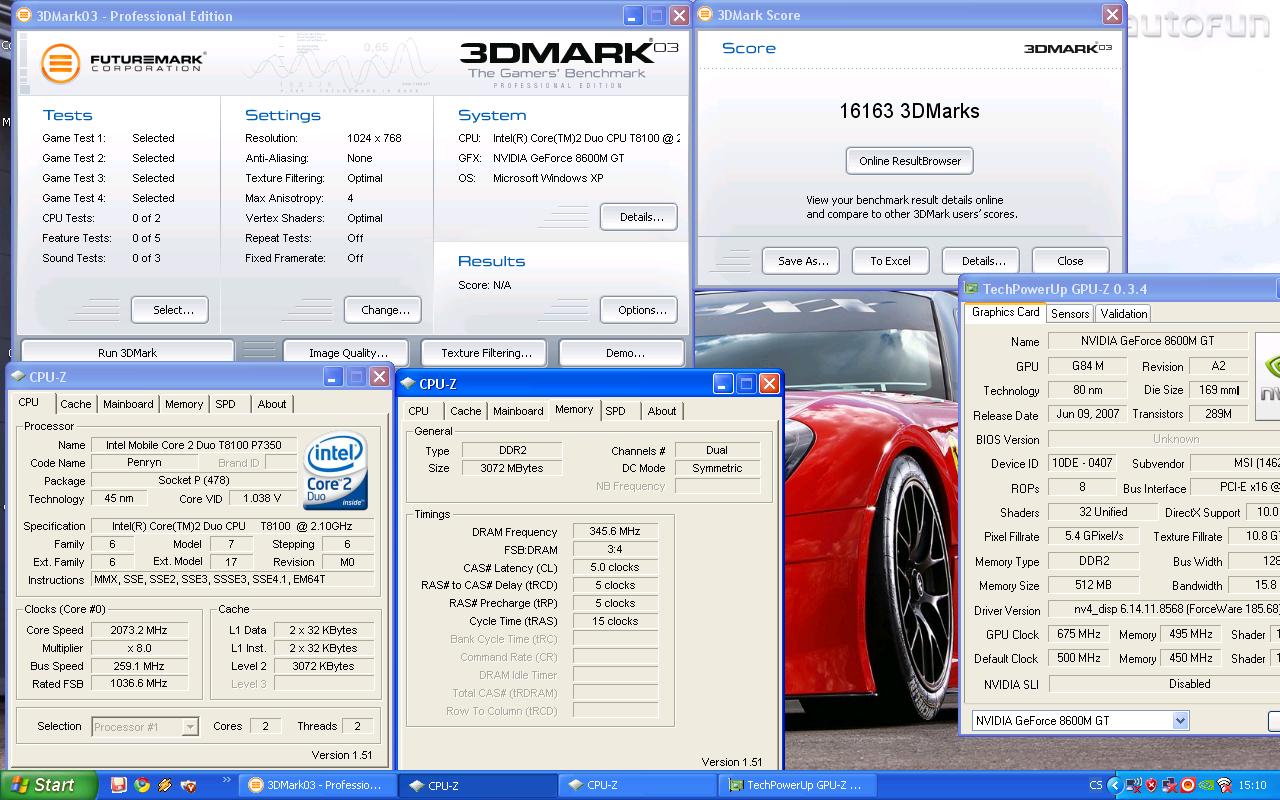Open the orange striped quick launch icon
The height and width of the screenshot is (800, 1280).
click(165, 785)
